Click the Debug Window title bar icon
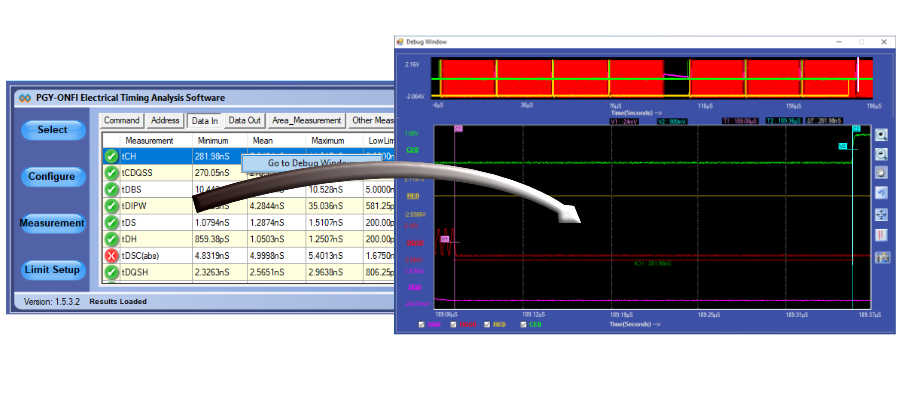The height and width of the screenshot is (400, 900). coord(401,42)
